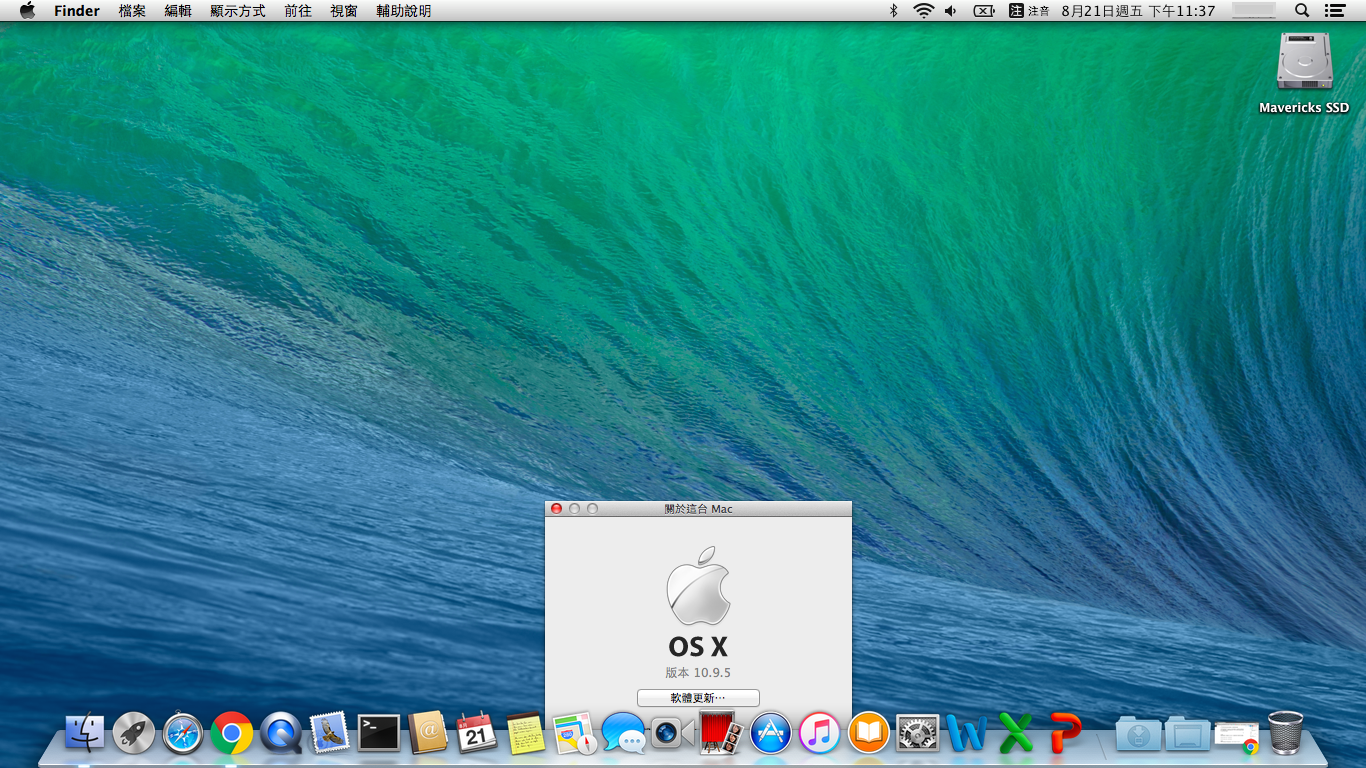Open Notification Center list icon
This screenshot has width=1366, height=768.
1334,11
